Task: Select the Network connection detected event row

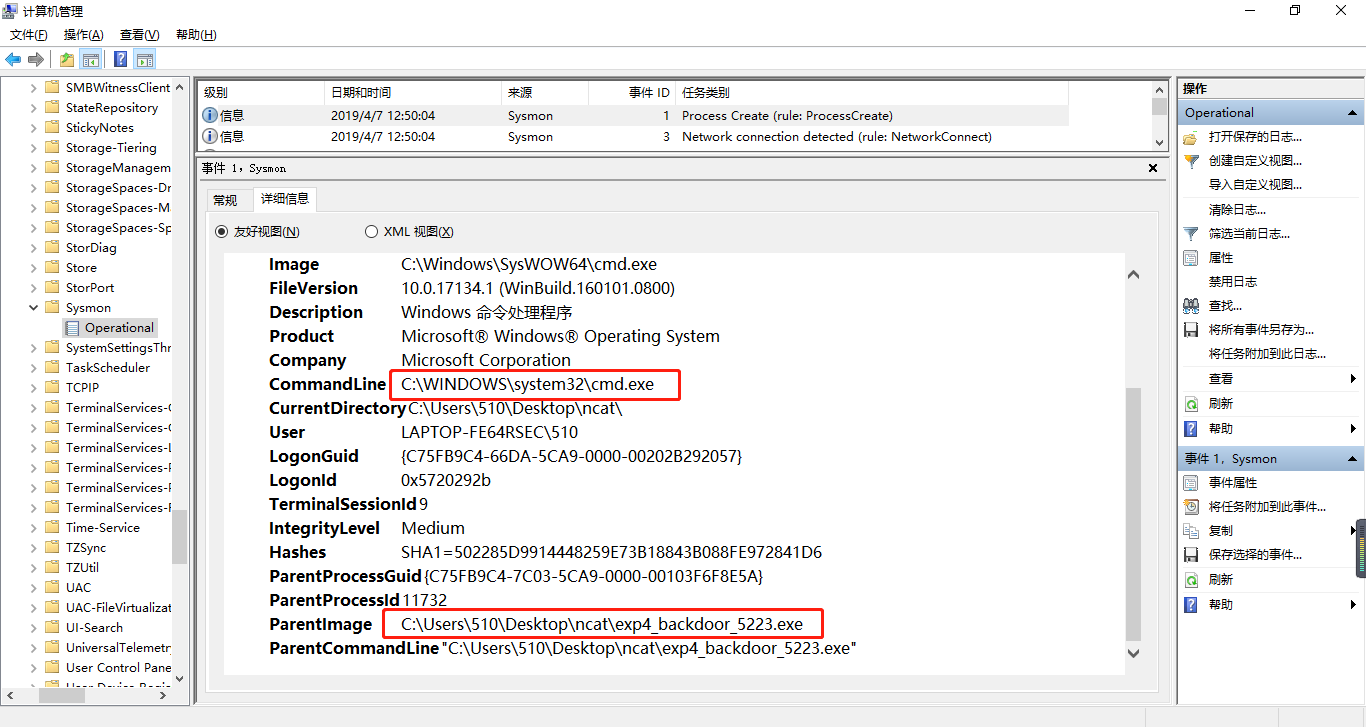Action: (x=632, y=136)
